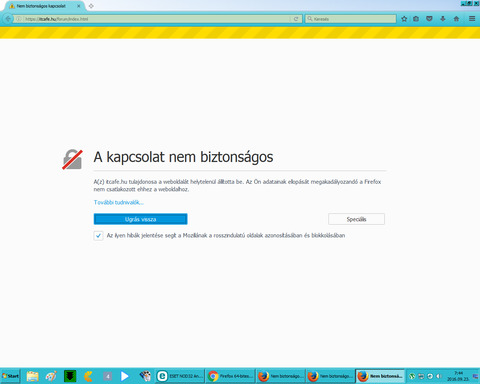480x384 pixels.
Task: Show bookmarks list icon in toolbar
Action: click(416, 19)
